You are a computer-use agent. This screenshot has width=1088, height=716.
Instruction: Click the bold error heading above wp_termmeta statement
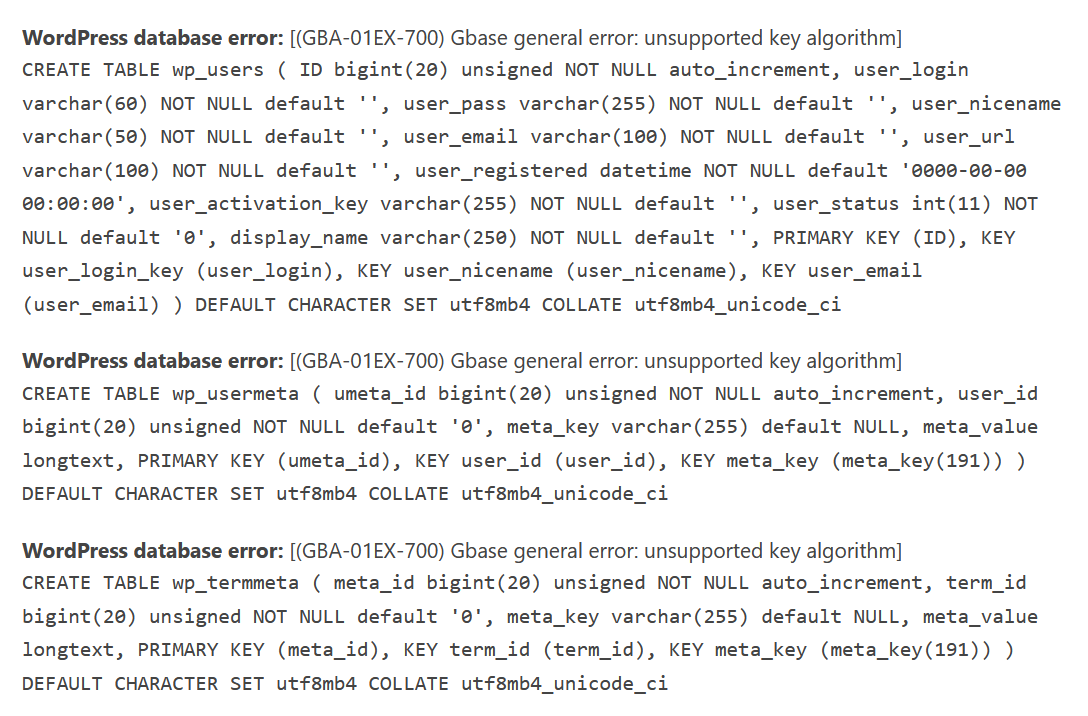click(153, 551)
